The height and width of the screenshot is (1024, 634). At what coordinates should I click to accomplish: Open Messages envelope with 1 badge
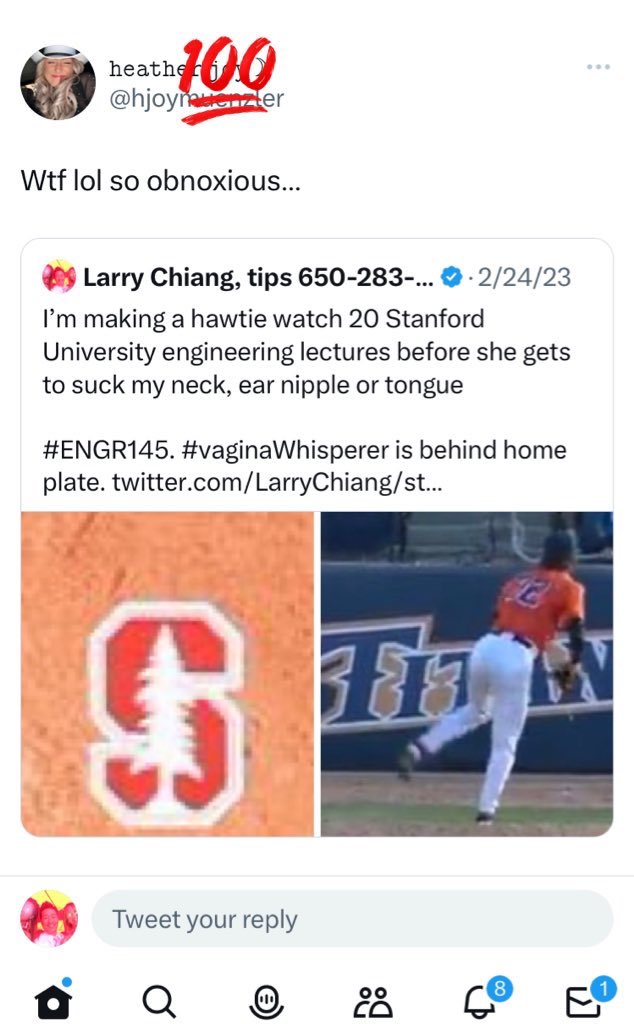(x=584, y=1001)
